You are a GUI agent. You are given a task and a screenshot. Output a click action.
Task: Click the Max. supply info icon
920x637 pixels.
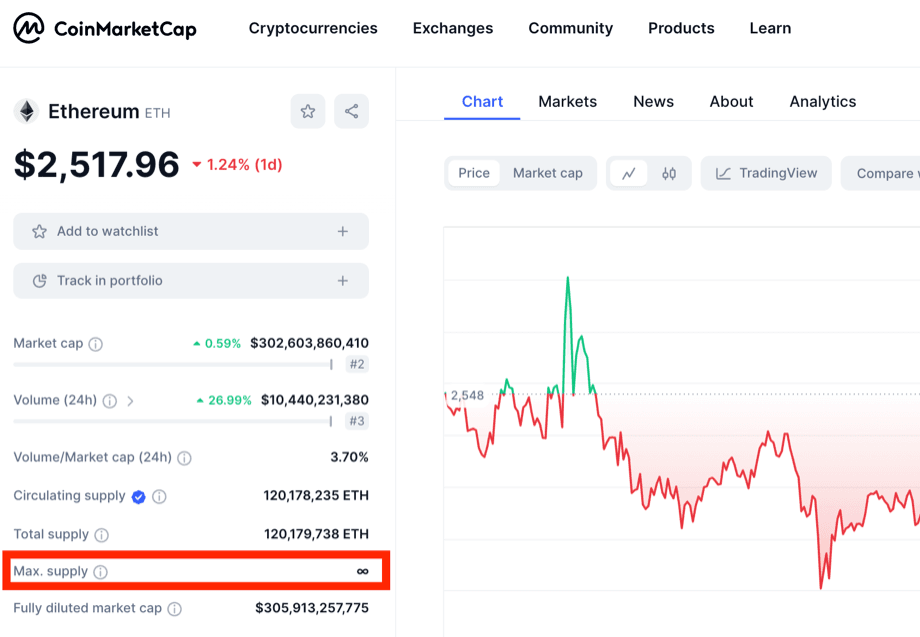coord(101,572)
